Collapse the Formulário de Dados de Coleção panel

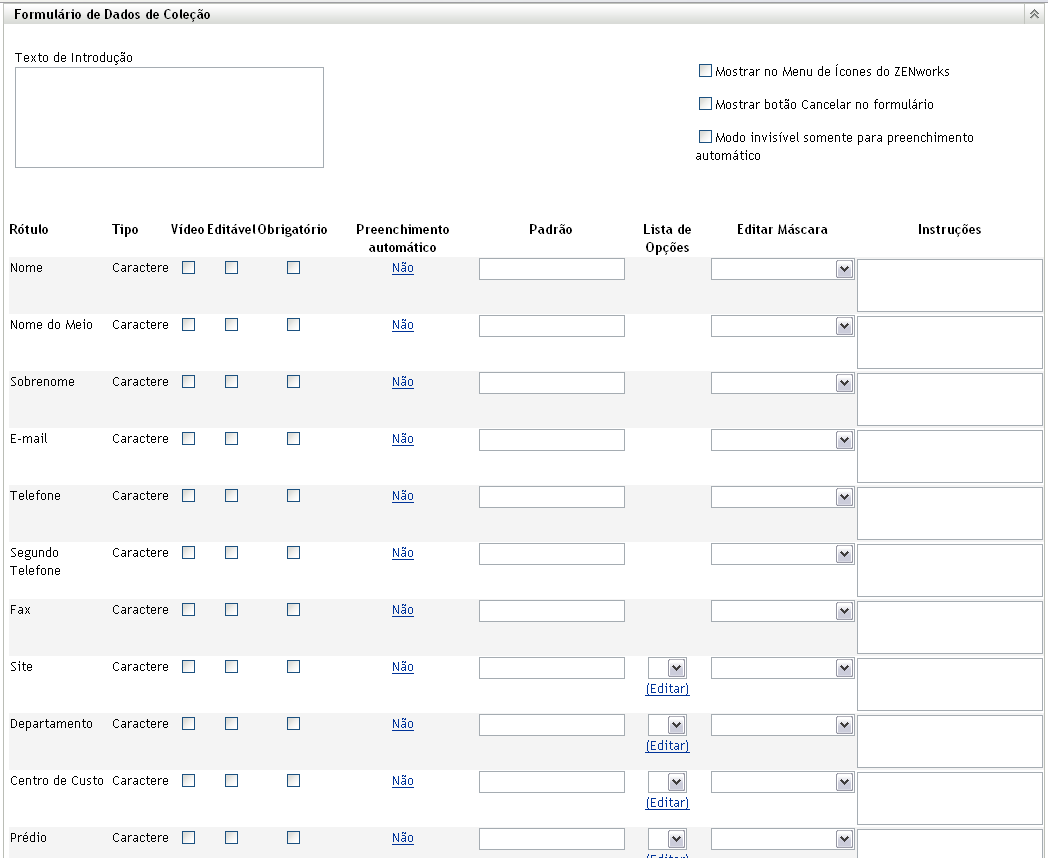tap(1033, 15)
